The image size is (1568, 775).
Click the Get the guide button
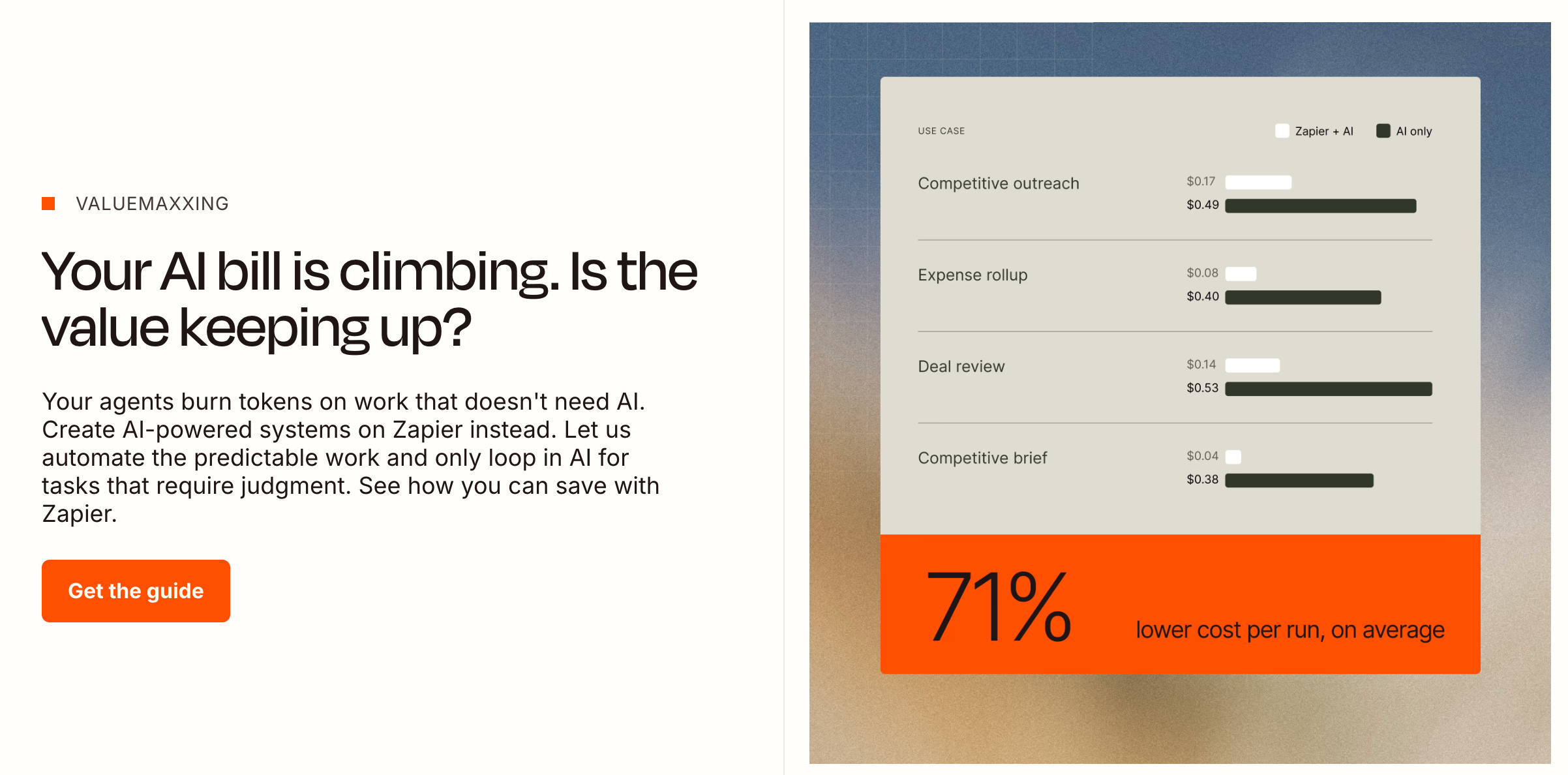[x=136, y=590]
